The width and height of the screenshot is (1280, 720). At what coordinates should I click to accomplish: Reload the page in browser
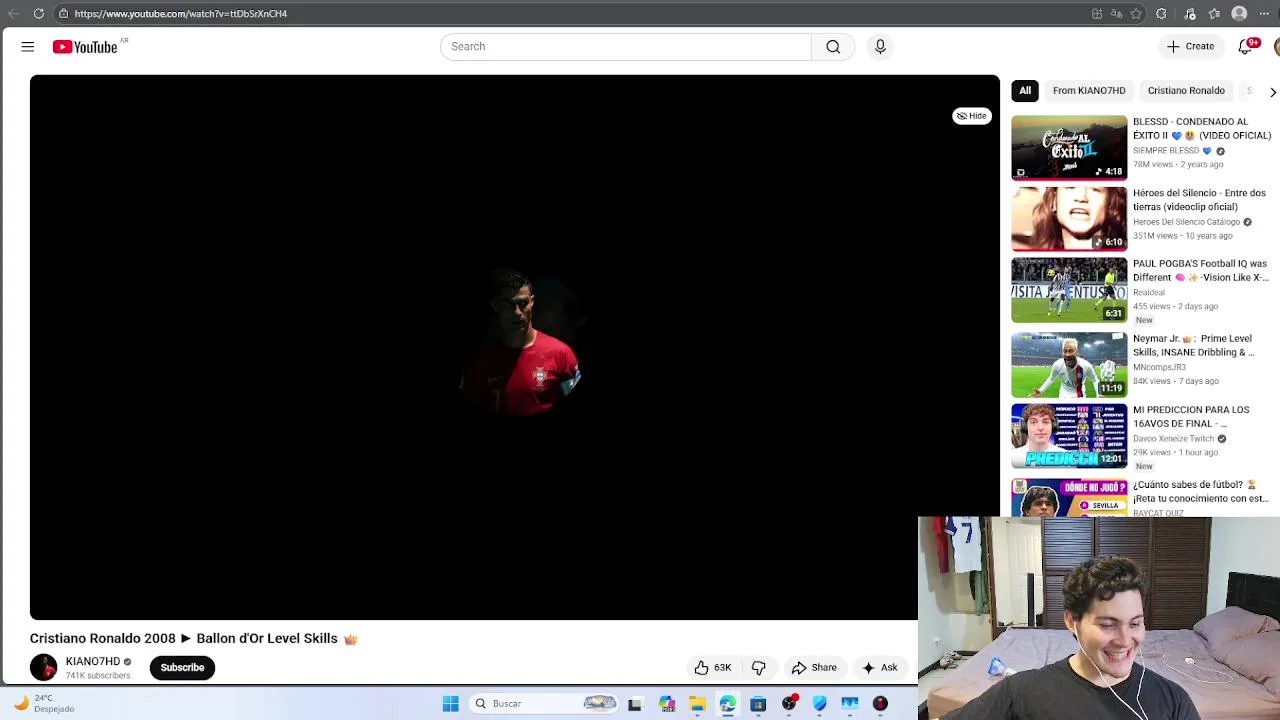click(x=38, y=14)
